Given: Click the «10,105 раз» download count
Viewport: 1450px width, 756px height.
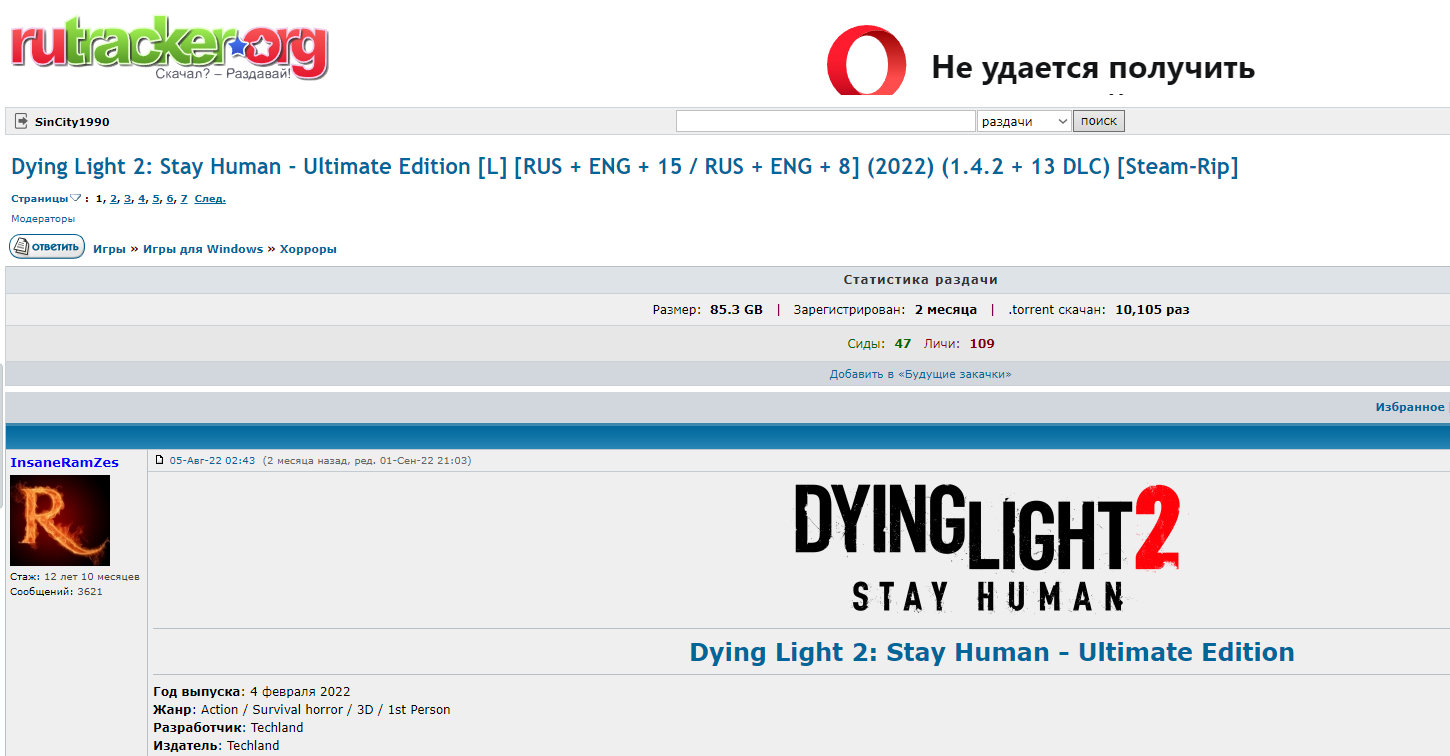Looking at the screenshot, I should point(1152,310).
